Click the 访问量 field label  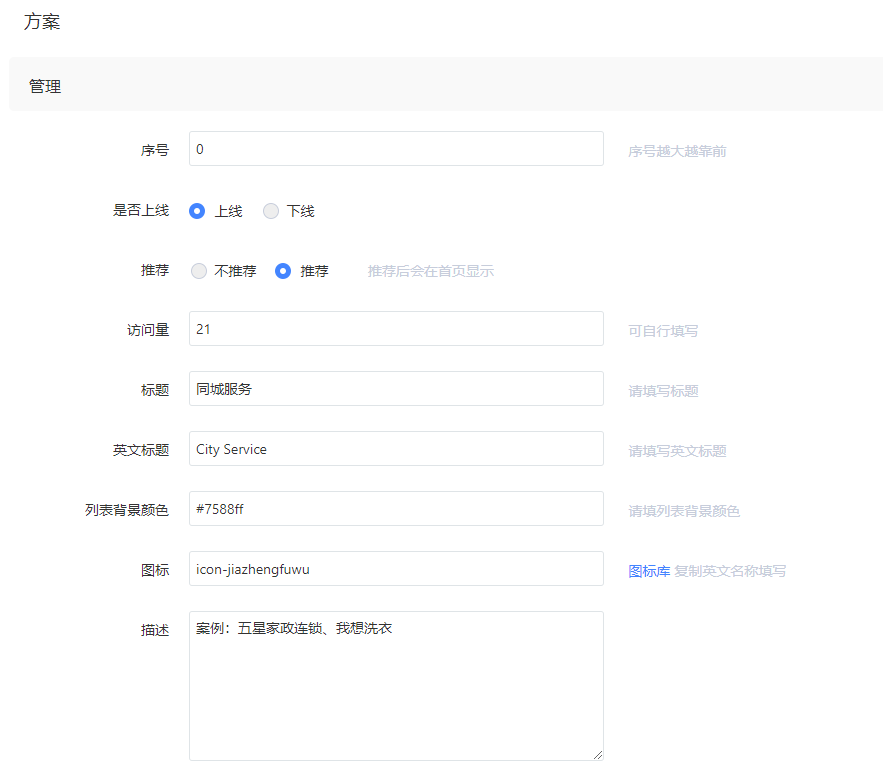point(148,330)
